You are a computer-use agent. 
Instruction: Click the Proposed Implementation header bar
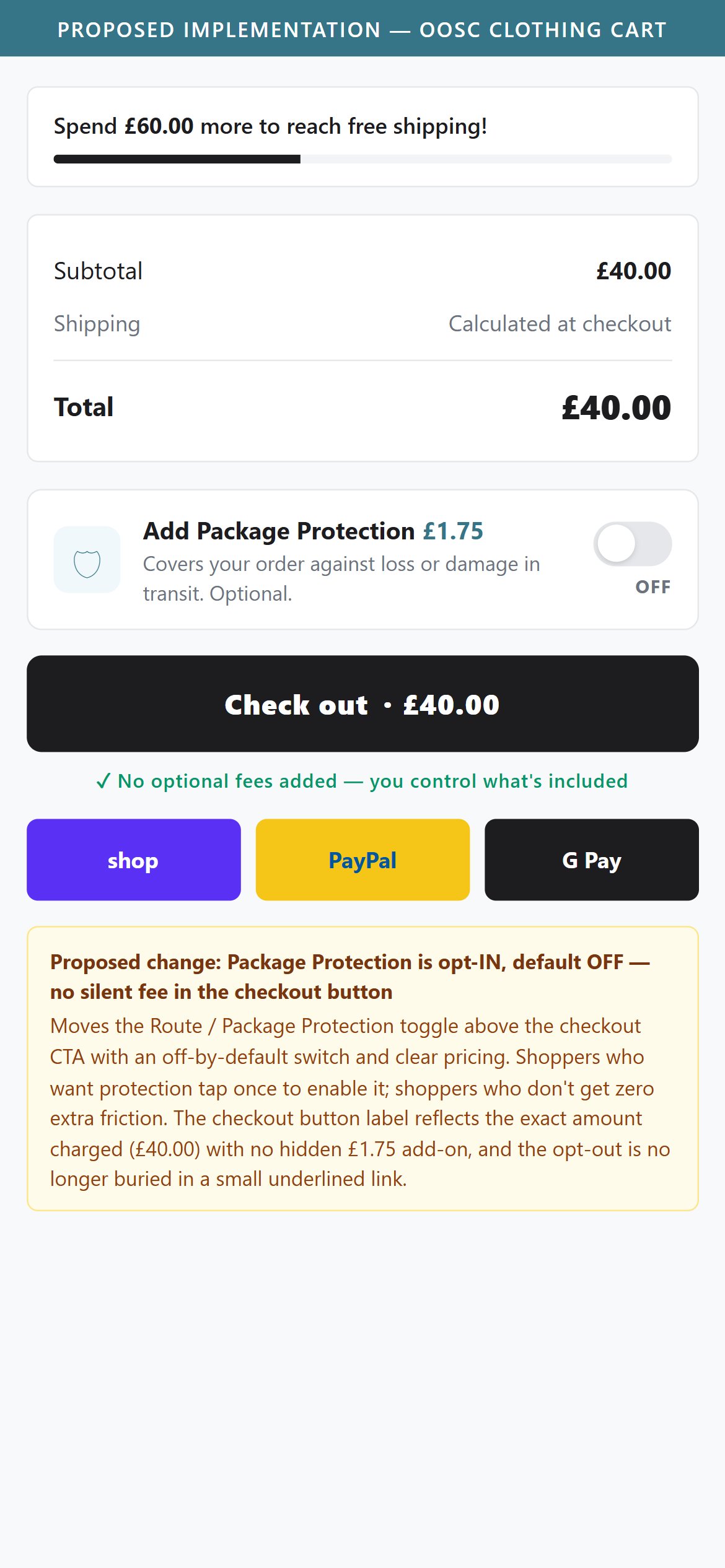(362, 28)
